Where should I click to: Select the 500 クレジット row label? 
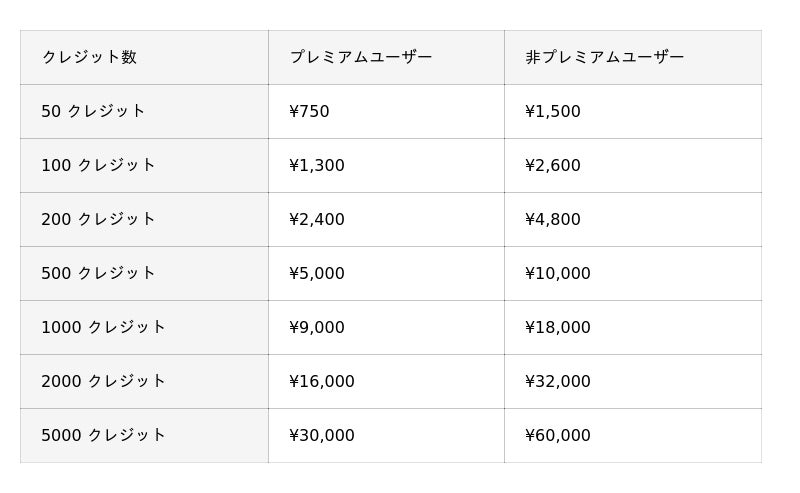pos(98,273)
